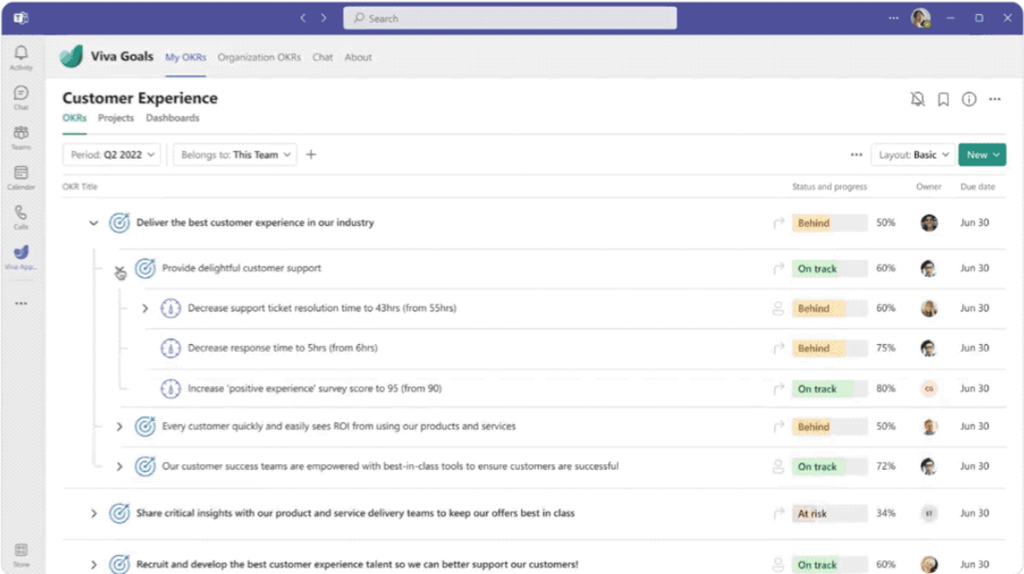Viewport: 1024px width, 574px height.
Task: Open the Activity feed in Teams sidebar
Action: pyautogui.click(x=21, y=57)
